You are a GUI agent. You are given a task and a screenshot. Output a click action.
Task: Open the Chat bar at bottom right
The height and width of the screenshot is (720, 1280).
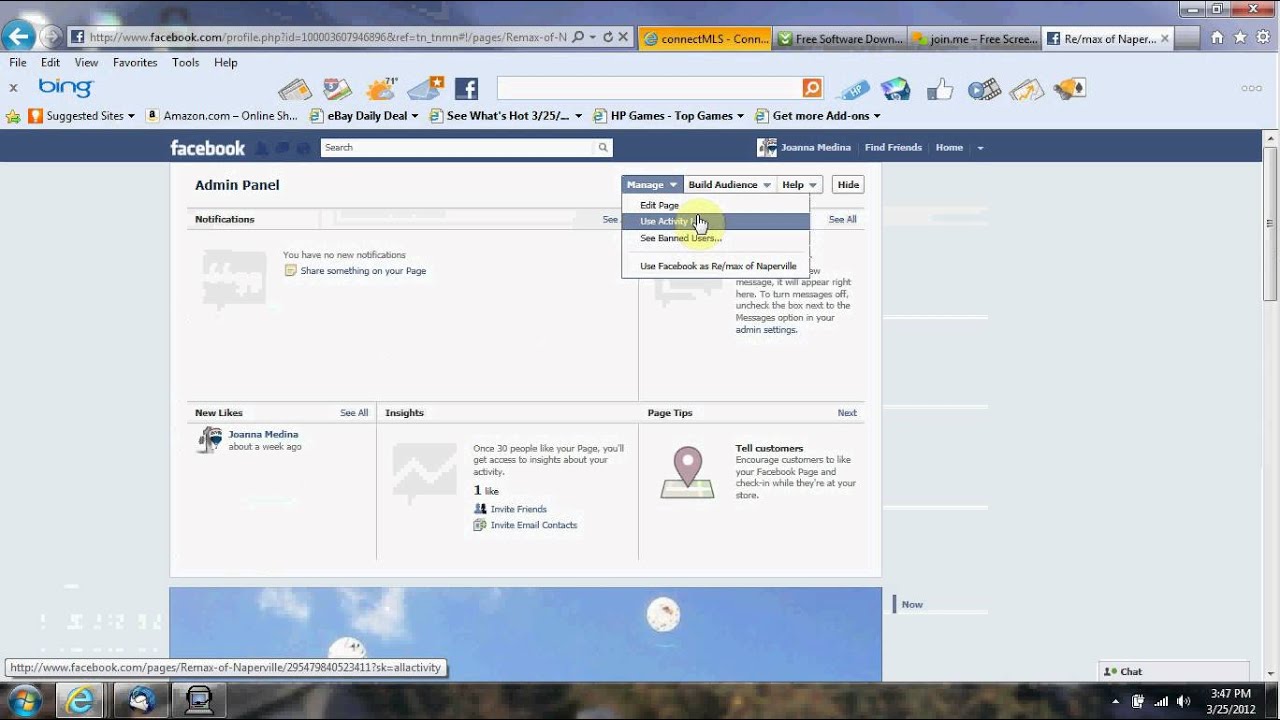1173,672
